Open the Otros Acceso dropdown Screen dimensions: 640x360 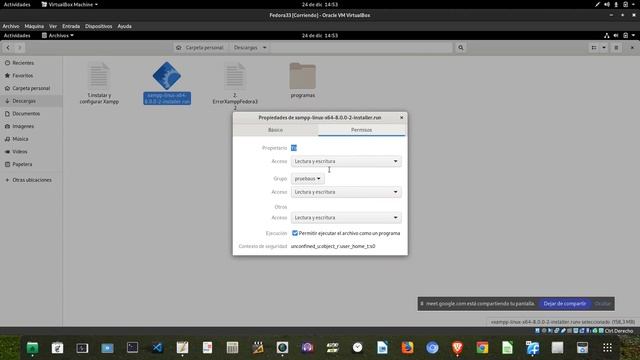click(346, 218)
